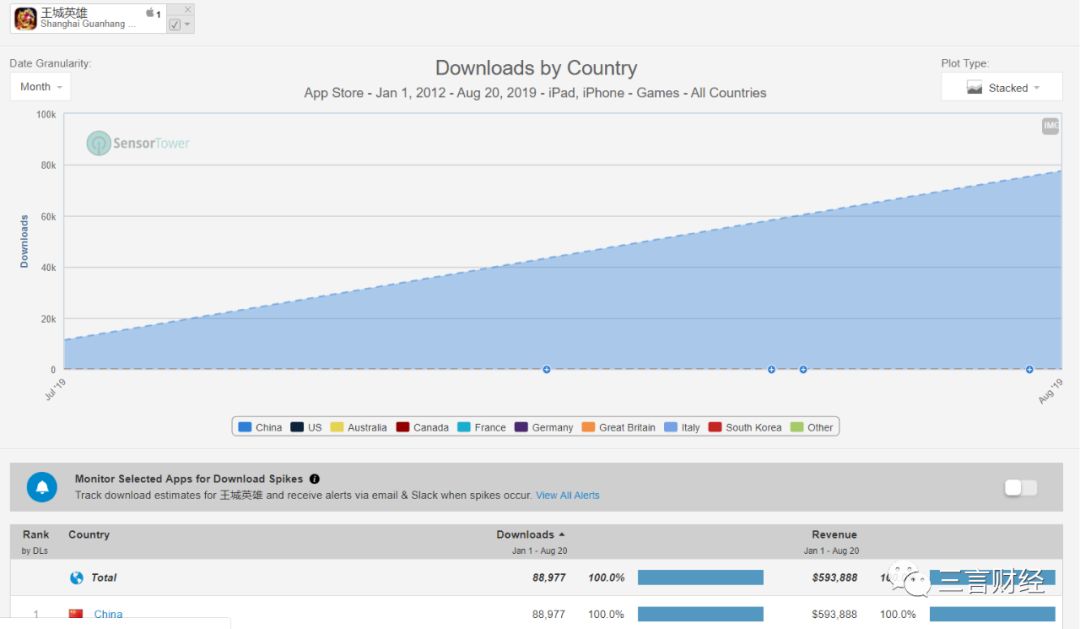The width and height of the screenshot is (1080, 629).
Task: Click the China flag icon in table
Action: (x=76, y=614)
